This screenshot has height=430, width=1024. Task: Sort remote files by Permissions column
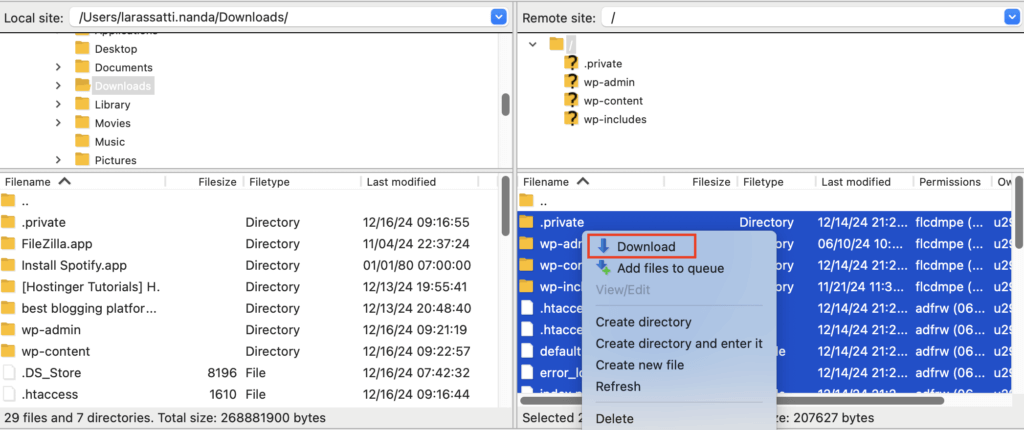[950, 182]
